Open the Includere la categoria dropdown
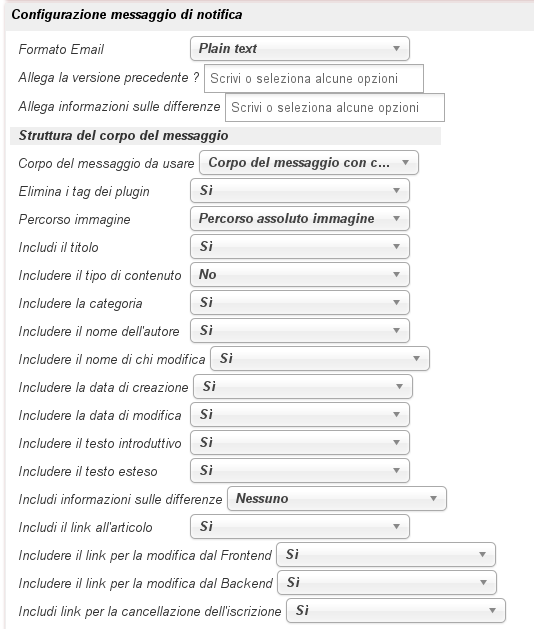The height and width of the screenshot is (629, 534). 300,302
